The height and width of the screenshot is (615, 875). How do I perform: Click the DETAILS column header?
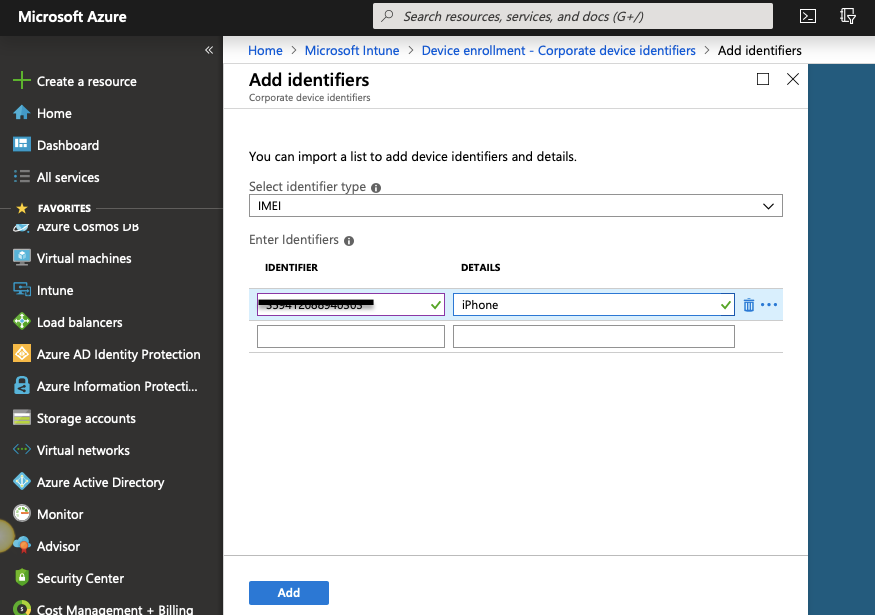coord(480,267)
